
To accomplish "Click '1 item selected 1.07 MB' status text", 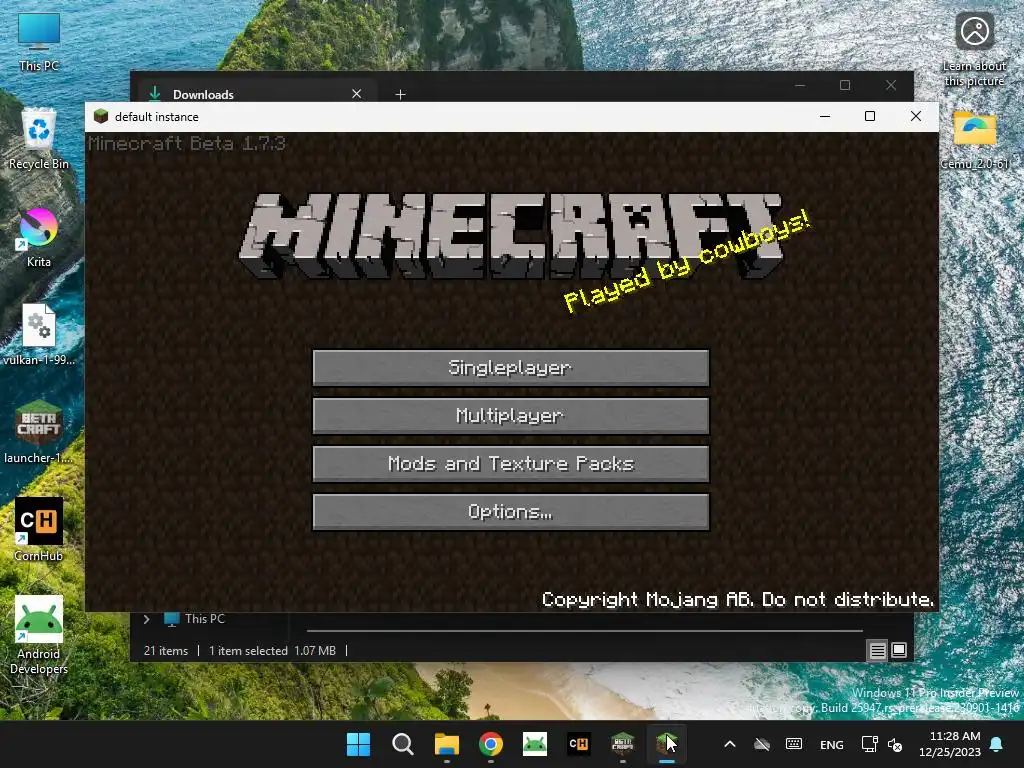I will click(272, 650).
